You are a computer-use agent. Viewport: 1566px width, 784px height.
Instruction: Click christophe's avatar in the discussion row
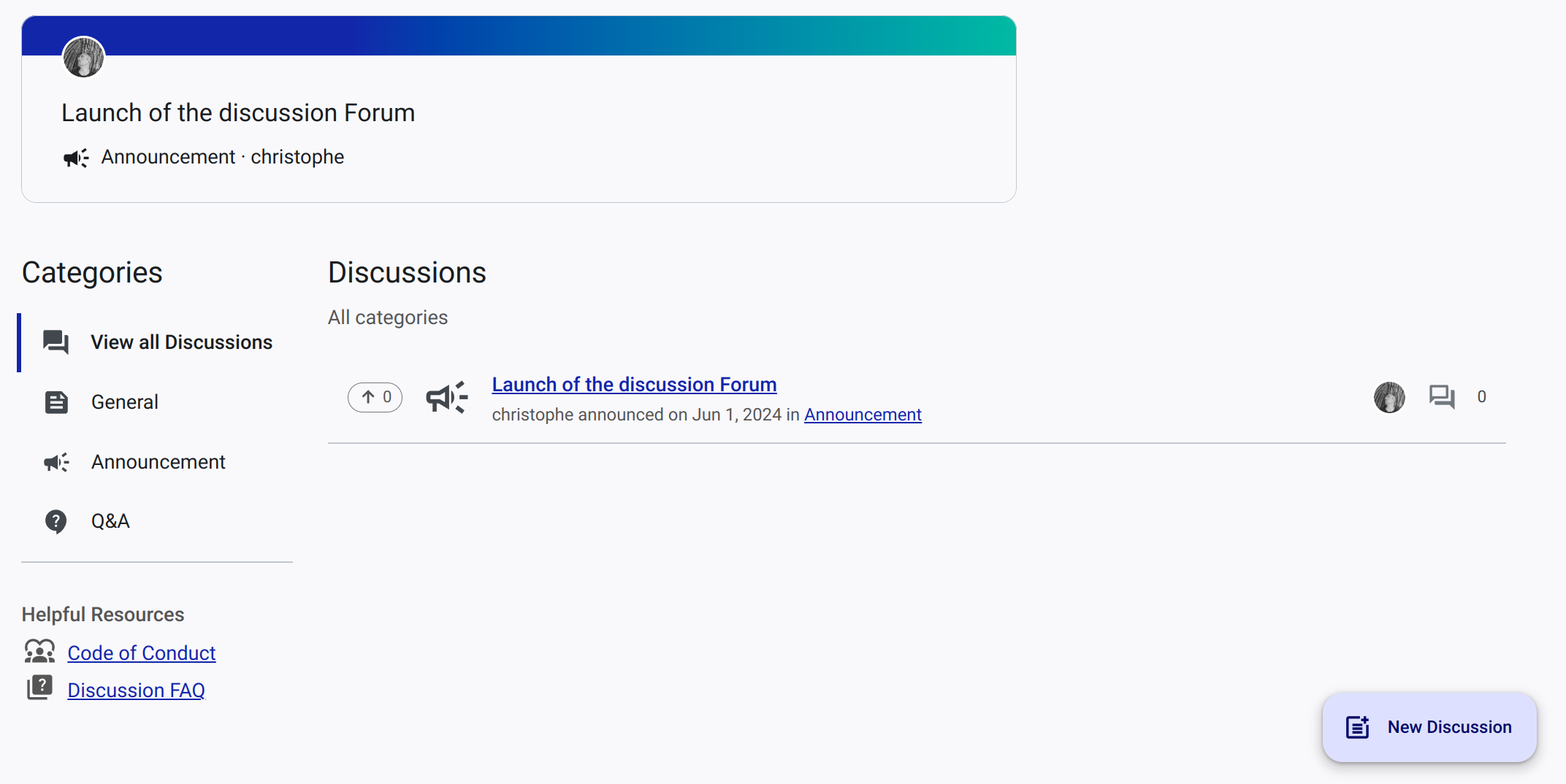1389,397
